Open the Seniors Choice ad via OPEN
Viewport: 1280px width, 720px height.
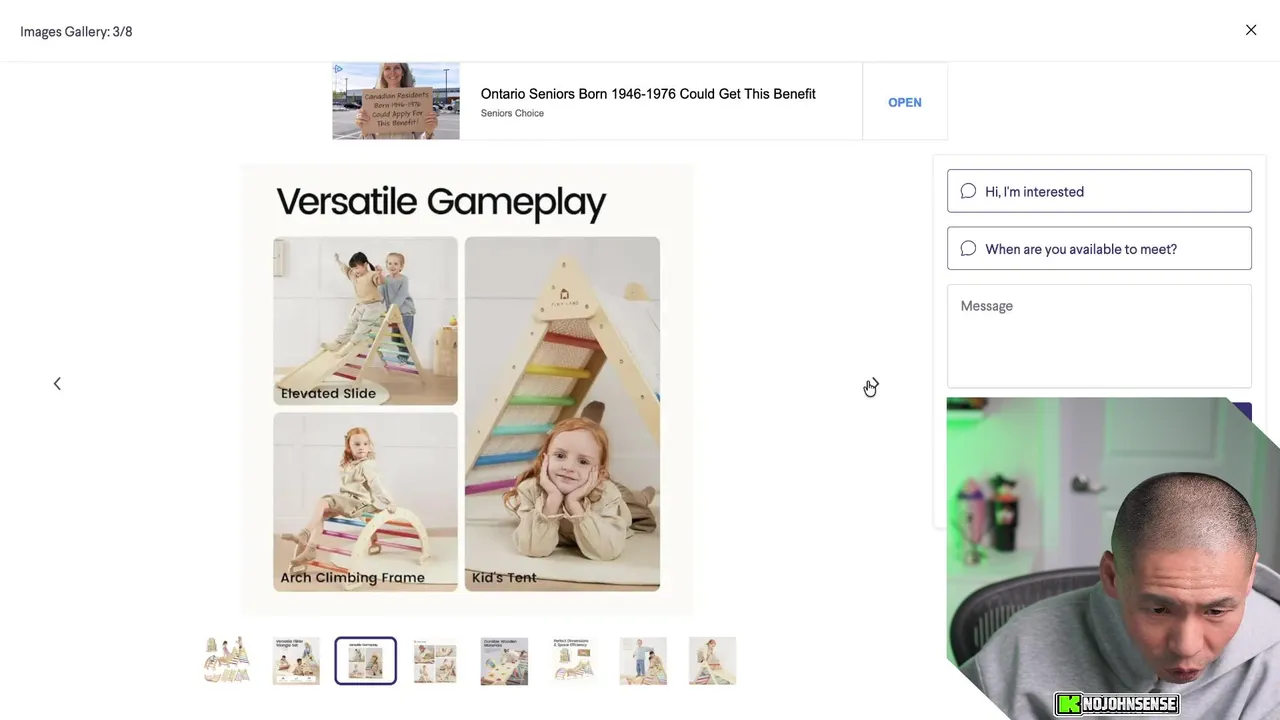coord(905,102)
